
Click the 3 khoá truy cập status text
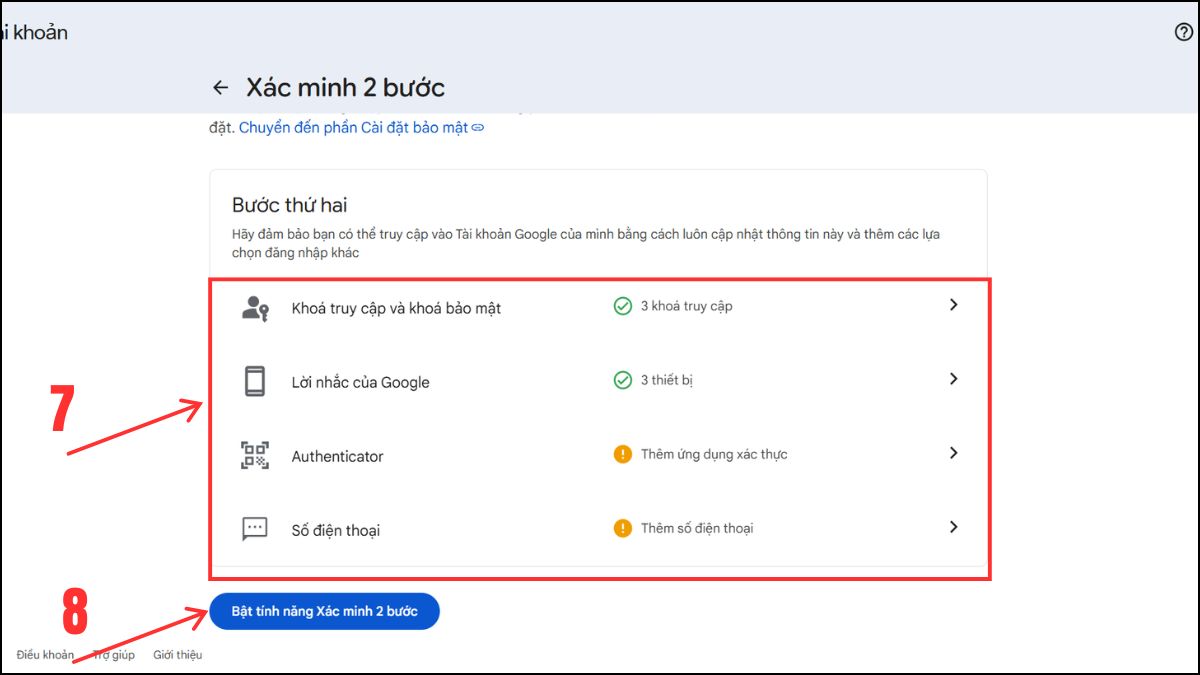pos(686,306)
